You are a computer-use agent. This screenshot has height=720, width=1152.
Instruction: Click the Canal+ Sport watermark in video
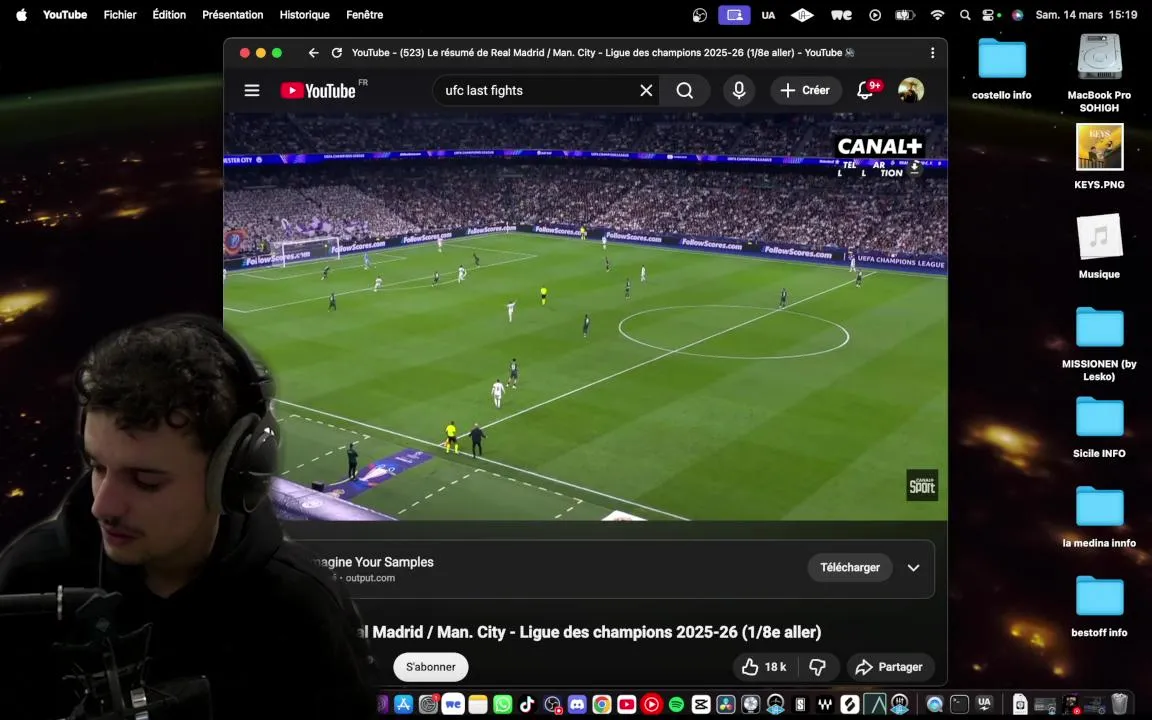pos(922,485)
